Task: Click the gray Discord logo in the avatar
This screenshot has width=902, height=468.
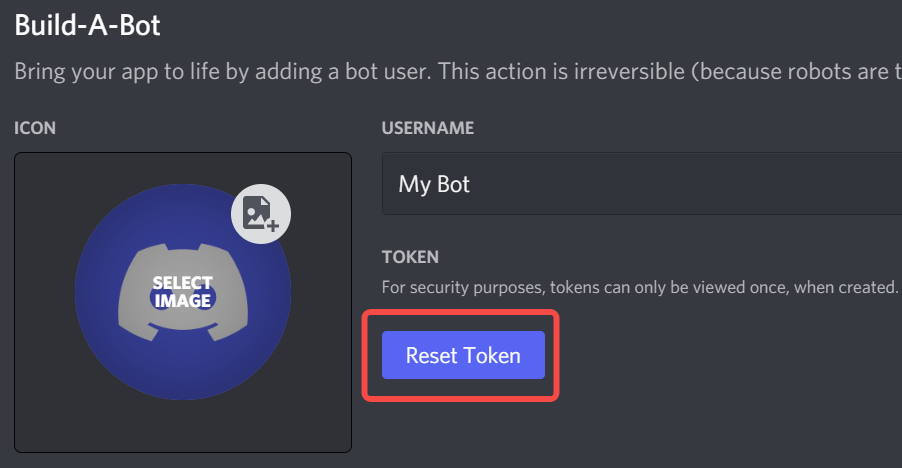Action: click(x=183, y=292)
